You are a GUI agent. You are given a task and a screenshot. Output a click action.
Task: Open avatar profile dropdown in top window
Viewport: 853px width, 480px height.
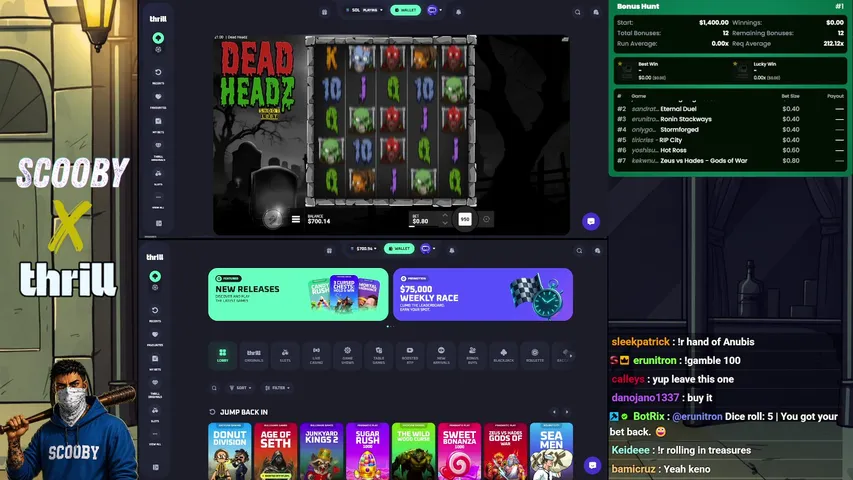[434, 10]
